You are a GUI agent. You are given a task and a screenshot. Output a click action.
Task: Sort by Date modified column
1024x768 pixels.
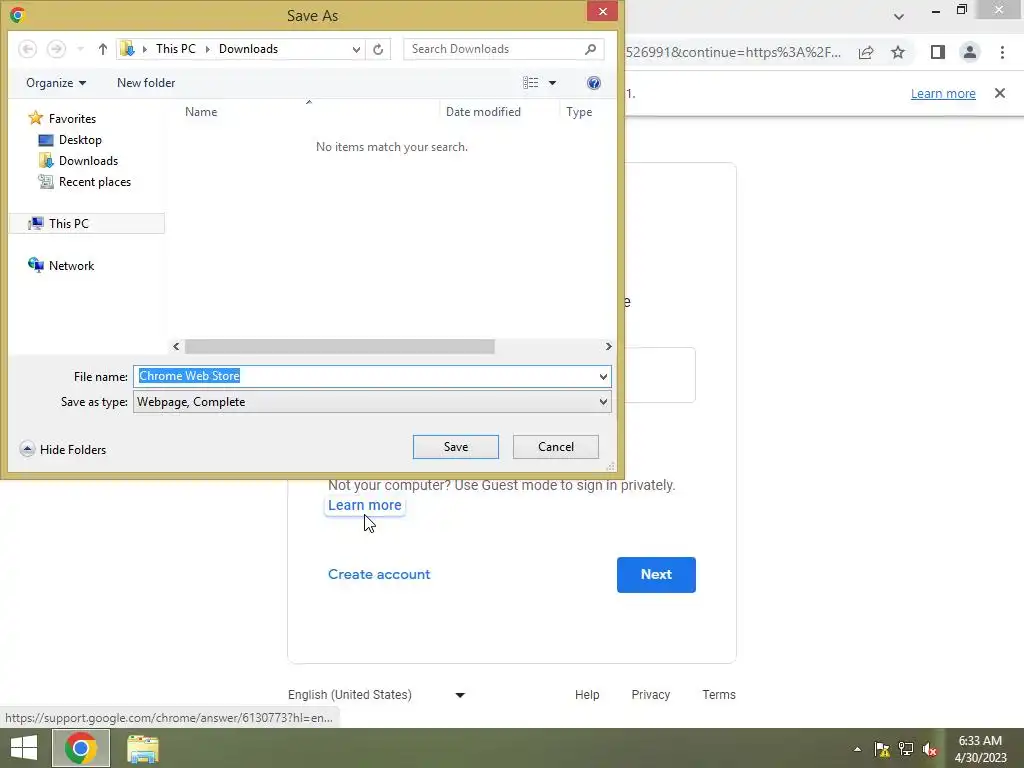click(x=483, y=112)
